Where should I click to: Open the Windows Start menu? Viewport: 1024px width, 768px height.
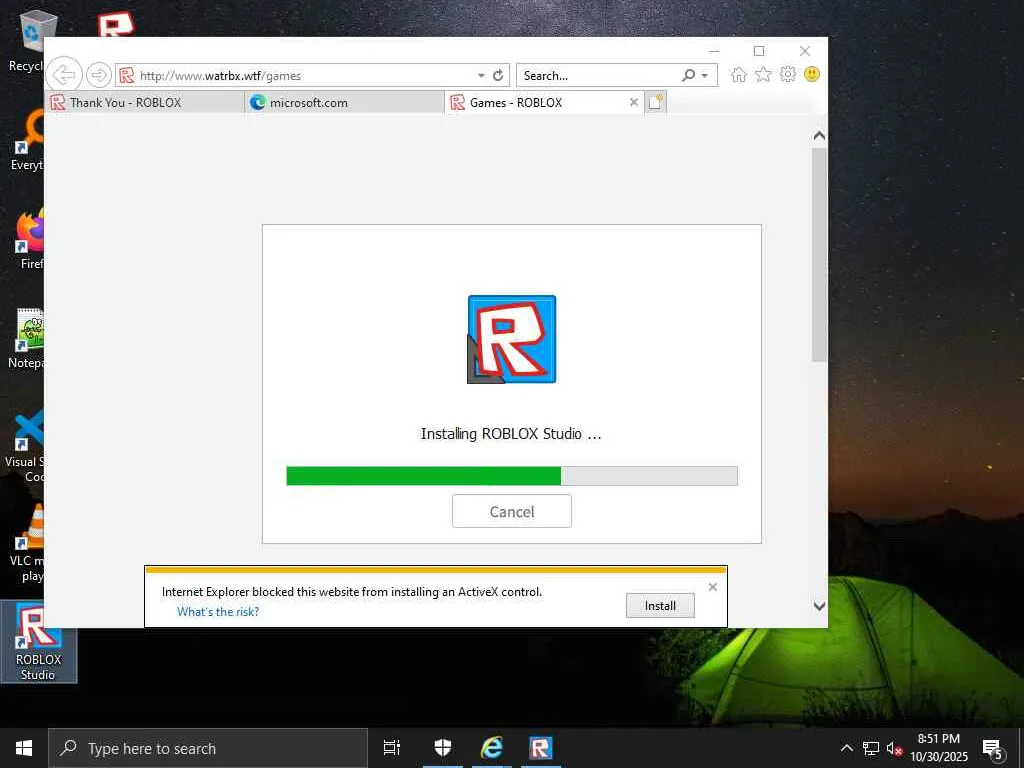(24, 748)
